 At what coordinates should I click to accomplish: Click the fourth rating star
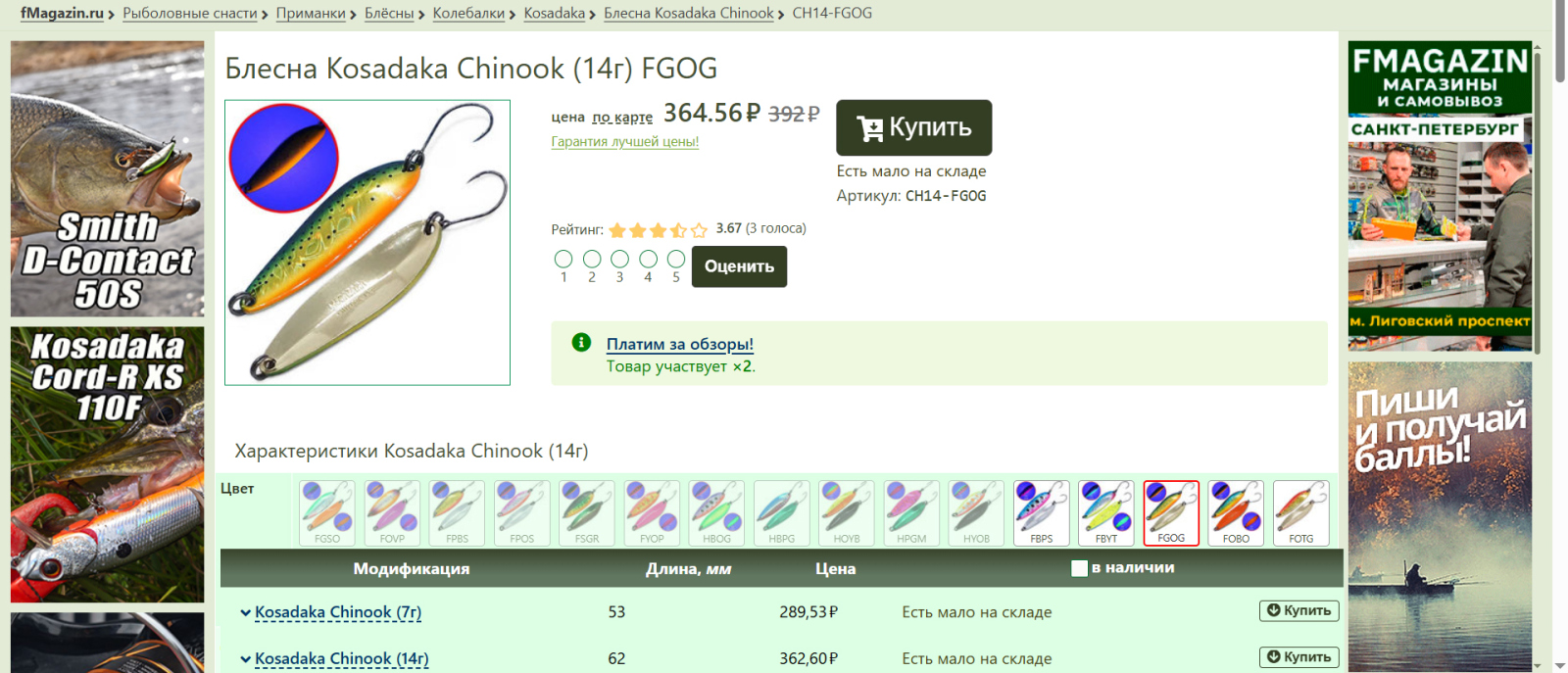coord(678,230)
